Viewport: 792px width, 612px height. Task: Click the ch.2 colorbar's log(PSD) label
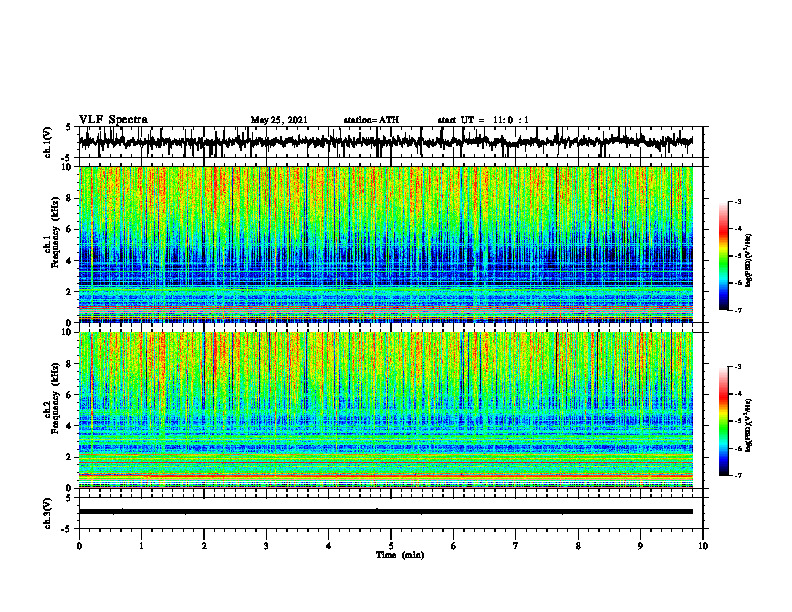point(749,425)
